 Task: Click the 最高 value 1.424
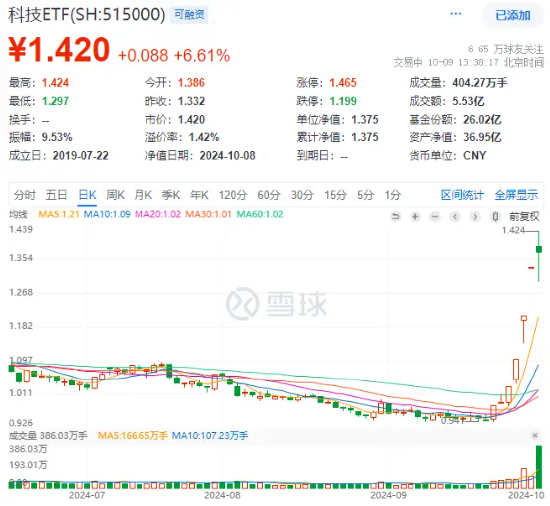(55, 83)
